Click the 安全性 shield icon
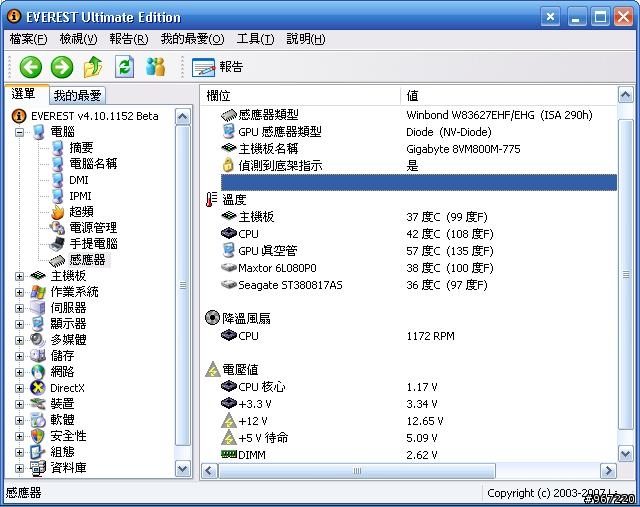 38,436
